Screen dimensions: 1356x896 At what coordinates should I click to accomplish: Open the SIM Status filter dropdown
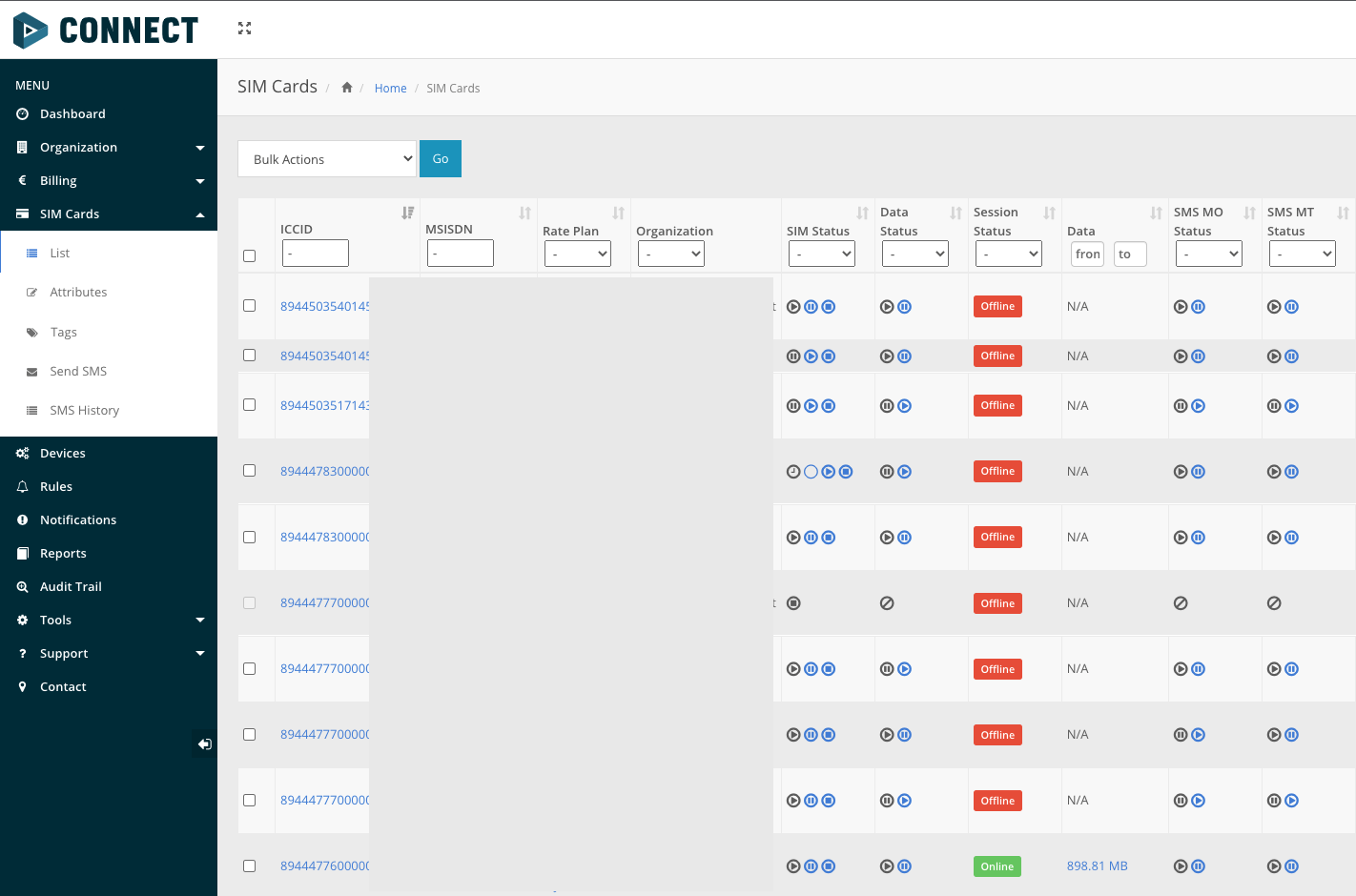tap(822, 254)
